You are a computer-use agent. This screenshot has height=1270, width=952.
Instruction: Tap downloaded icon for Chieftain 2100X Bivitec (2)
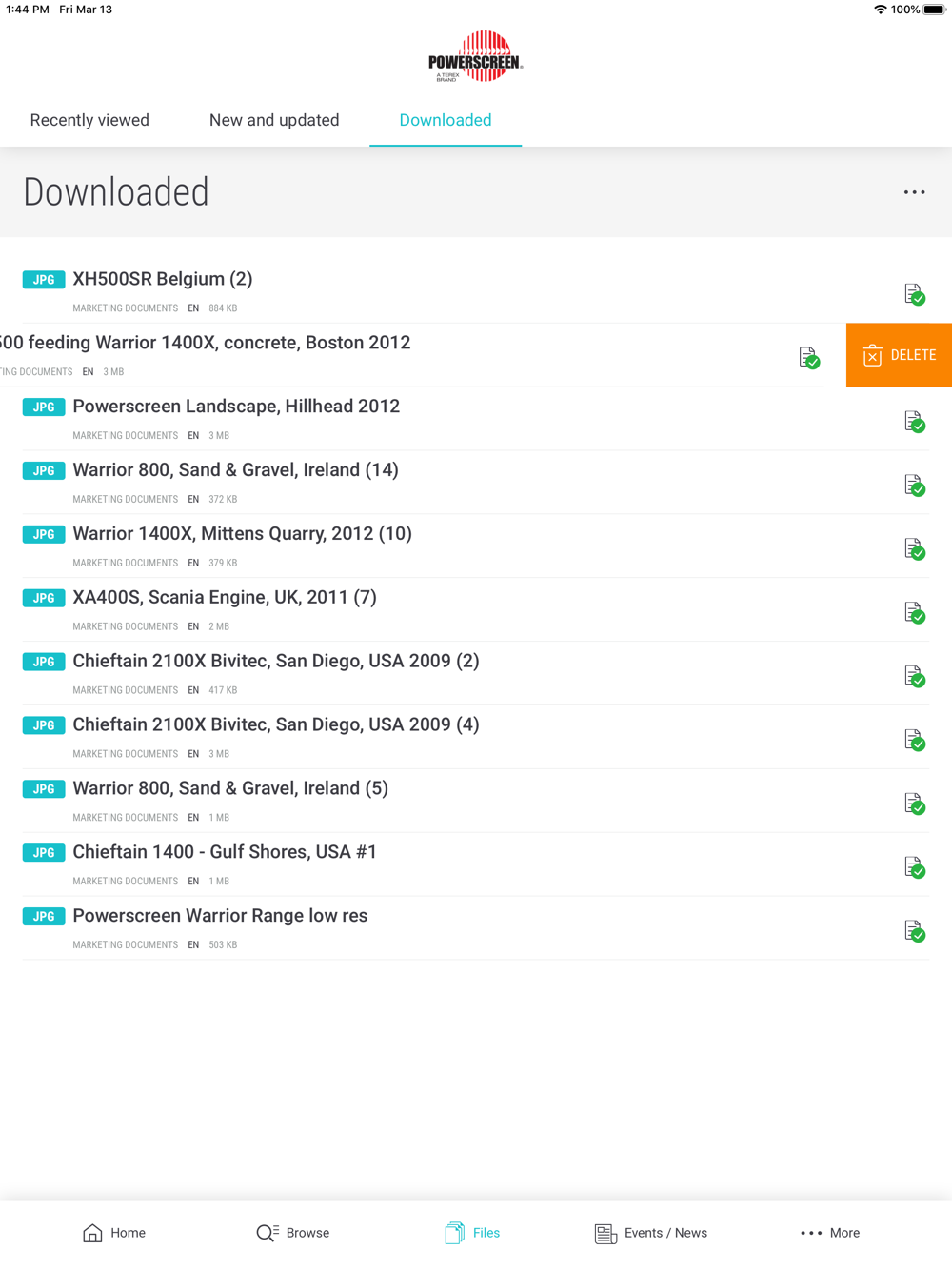tap(915, 677)
